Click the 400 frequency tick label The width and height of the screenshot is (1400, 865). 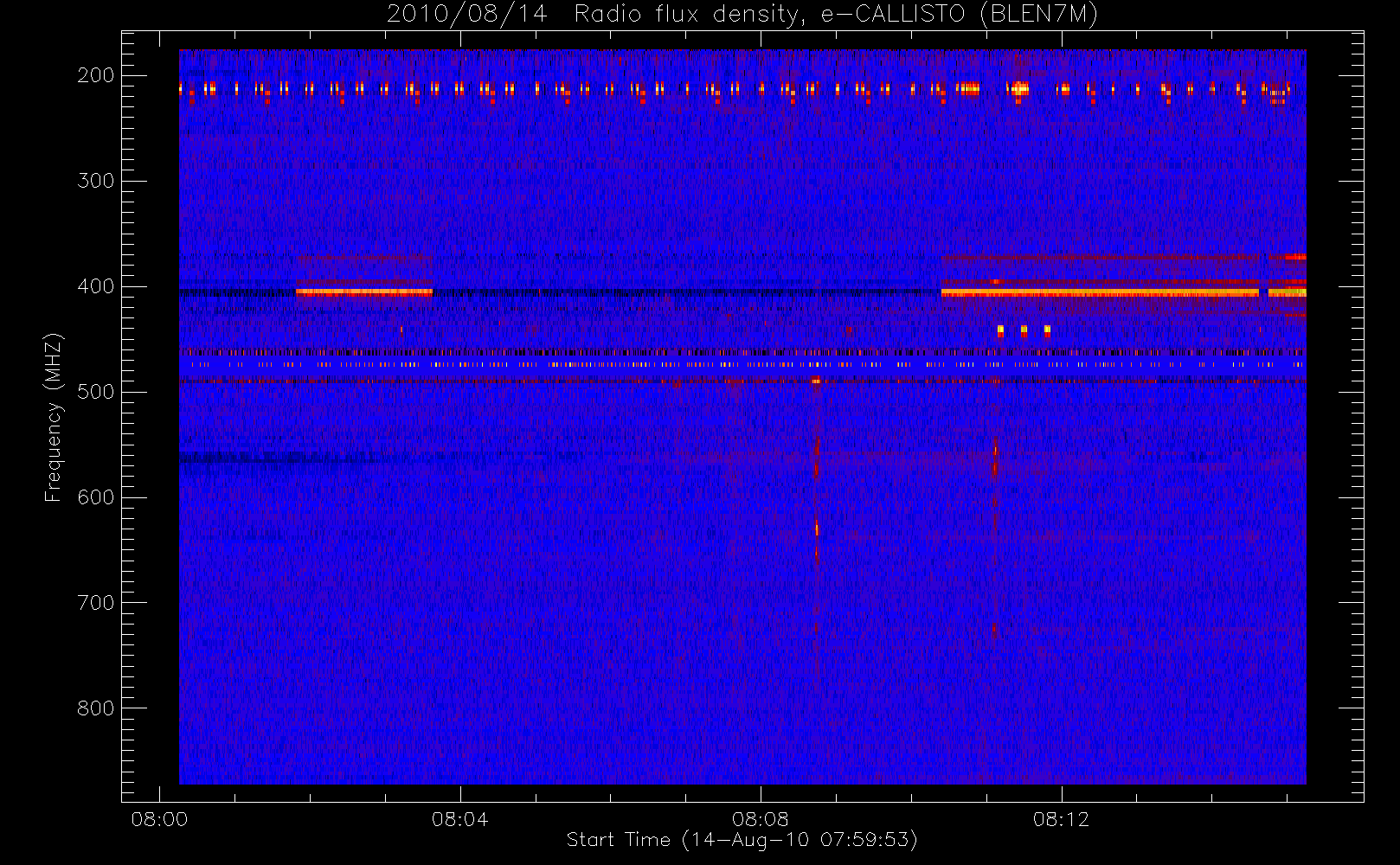point(96,286)
